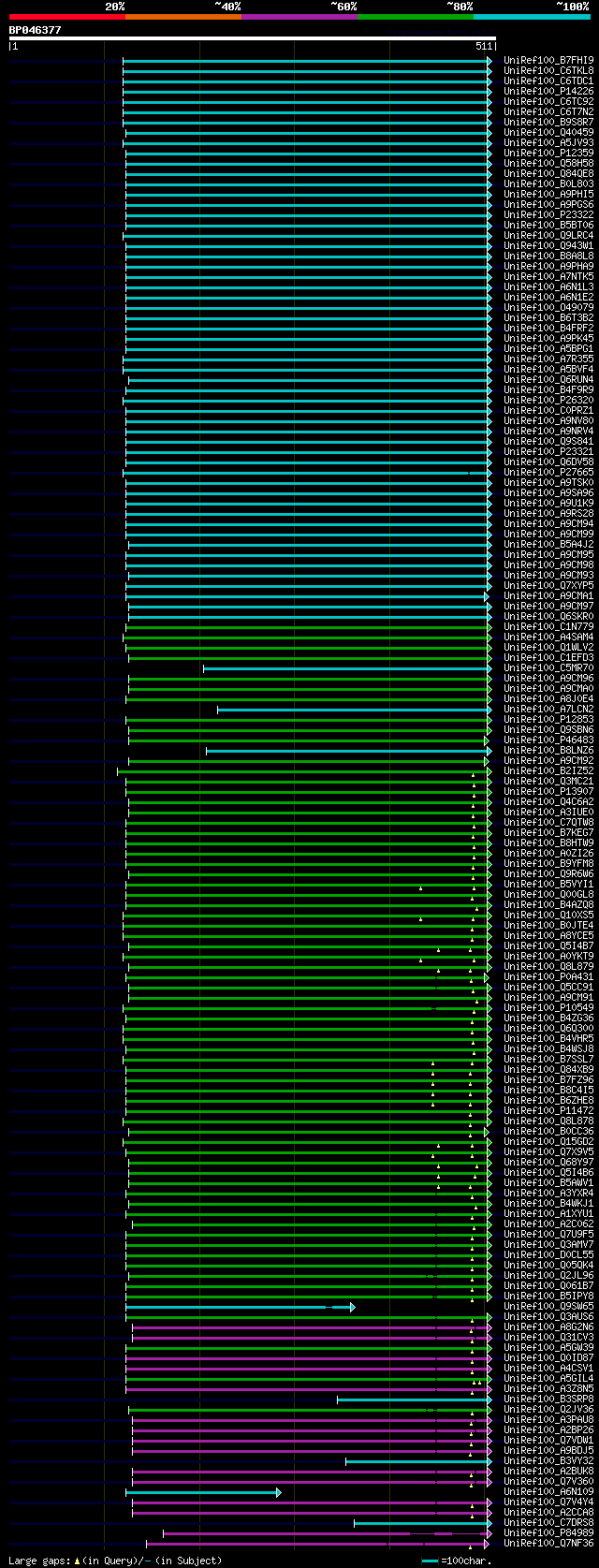Open hit UniRef100_P12359
This screenshot has height=1568, width=599.
coord(548,153)
